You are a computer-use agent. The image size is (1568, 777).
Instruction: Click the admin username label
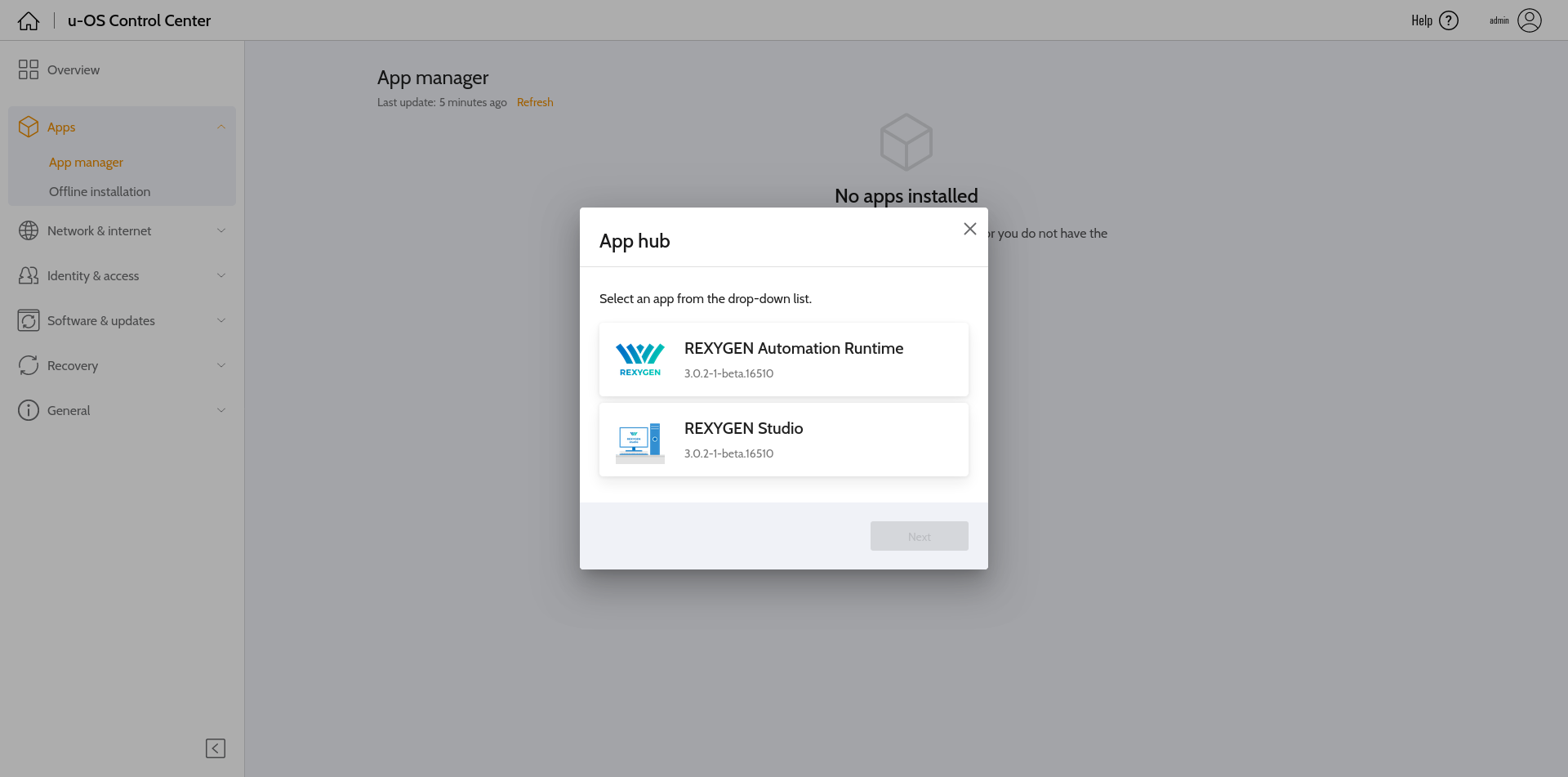click(1499, 20)
